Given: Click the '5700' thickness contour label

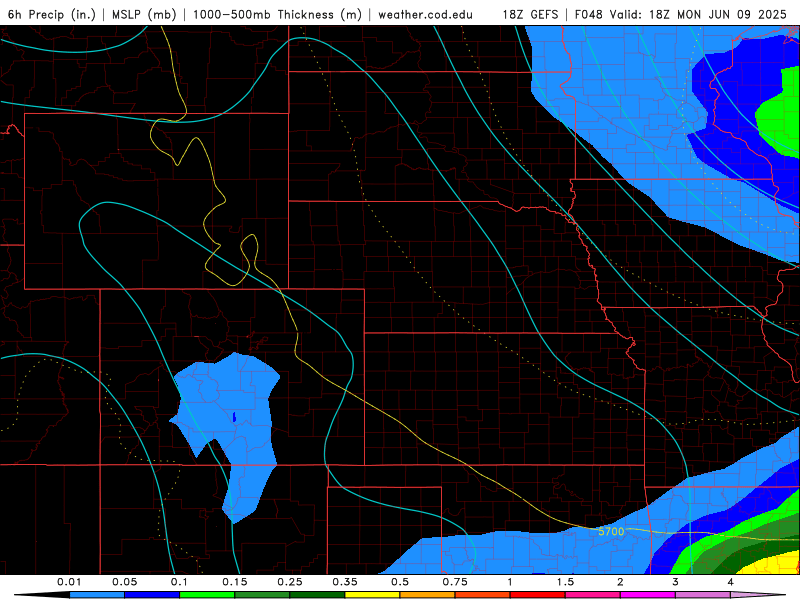Looking at the screenshot, I should point(611,532).
